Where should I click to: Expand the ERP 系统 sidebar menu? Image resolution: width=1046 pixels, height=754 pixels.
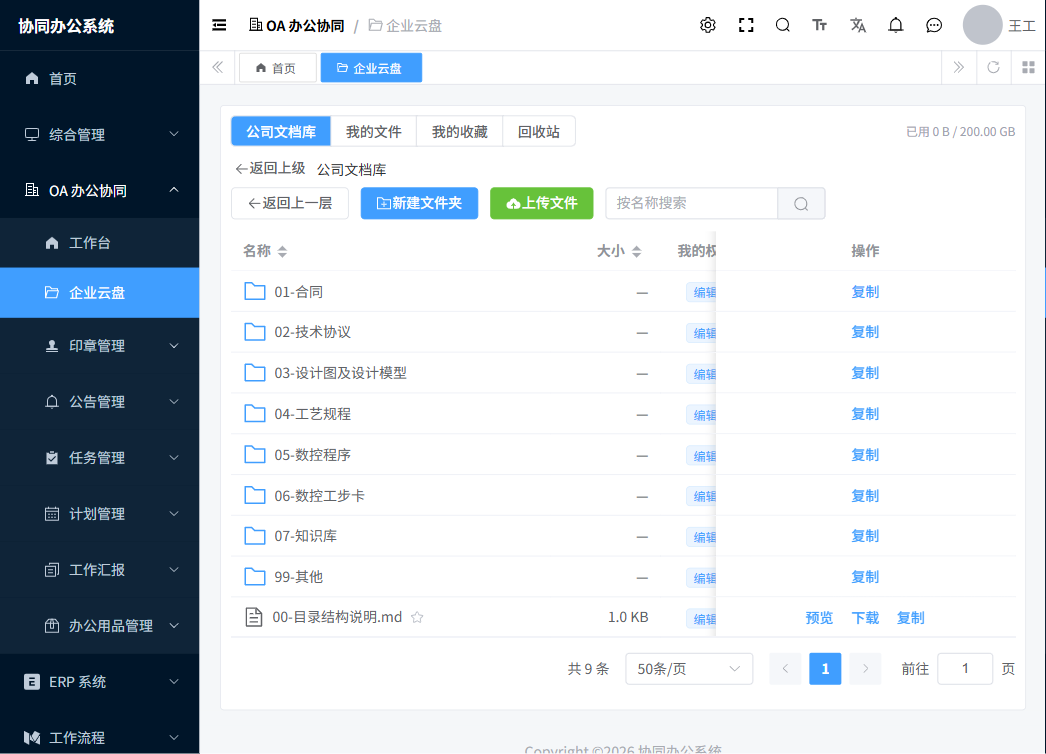click(x=99, y=682)
